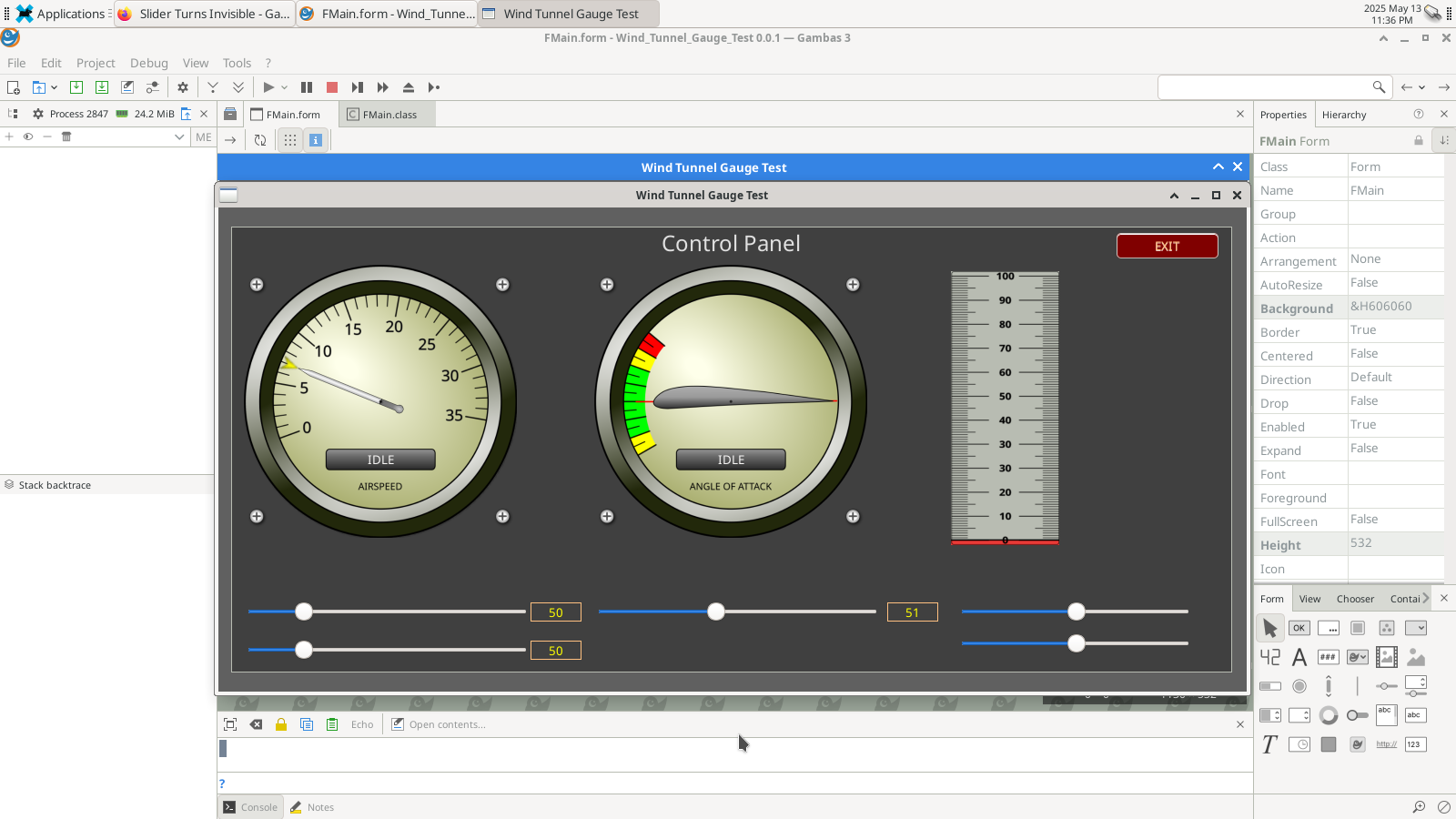Switch to the FMain.class tab
Viewport: 1456px width, 819px height.
pos(389,115)
